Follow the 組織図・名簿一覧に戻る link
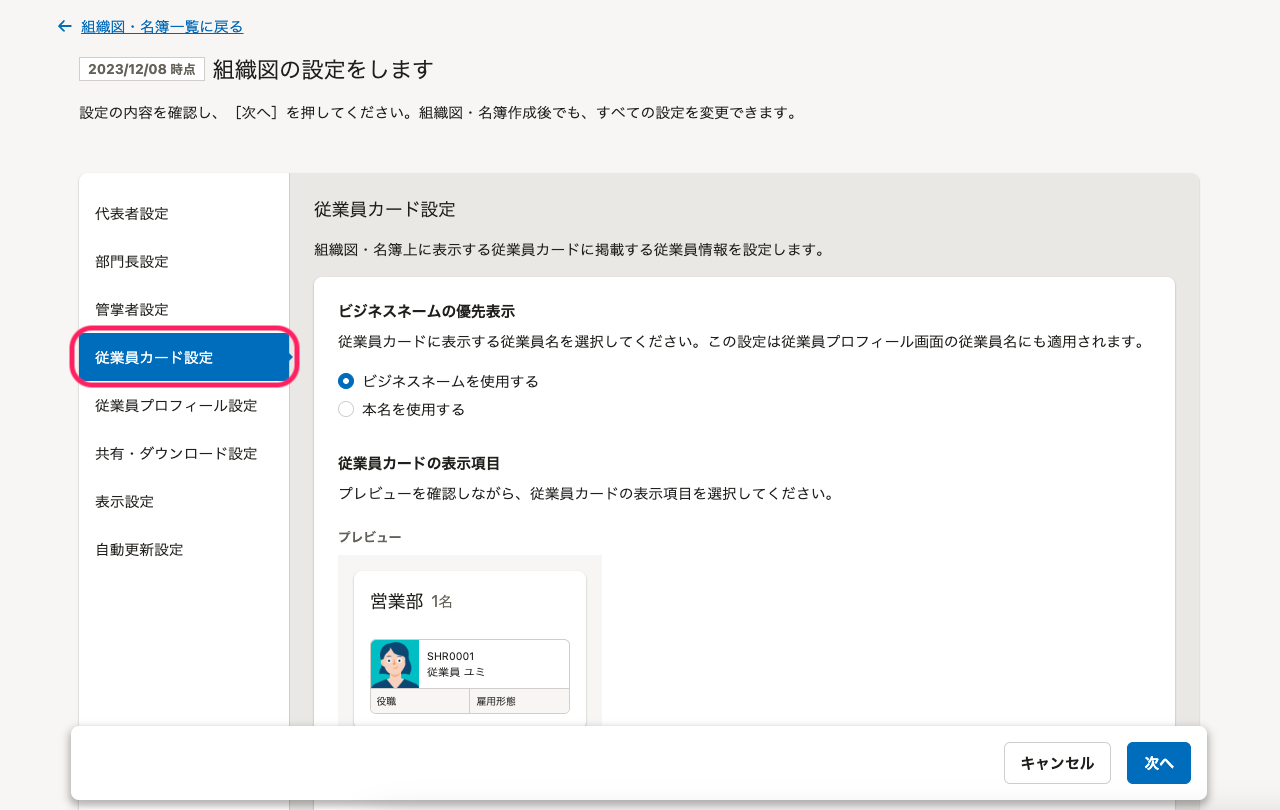The image size is (1280, 810). click(162, 26)
